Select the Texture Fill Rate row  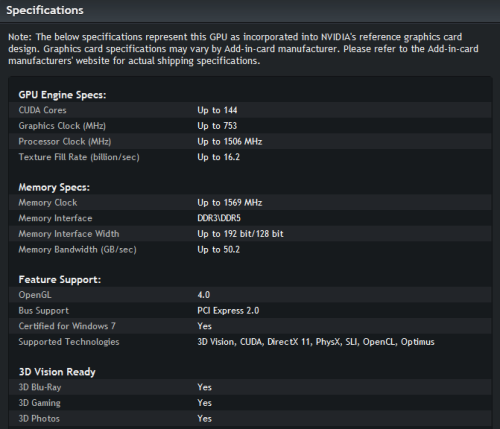point(250,157)
